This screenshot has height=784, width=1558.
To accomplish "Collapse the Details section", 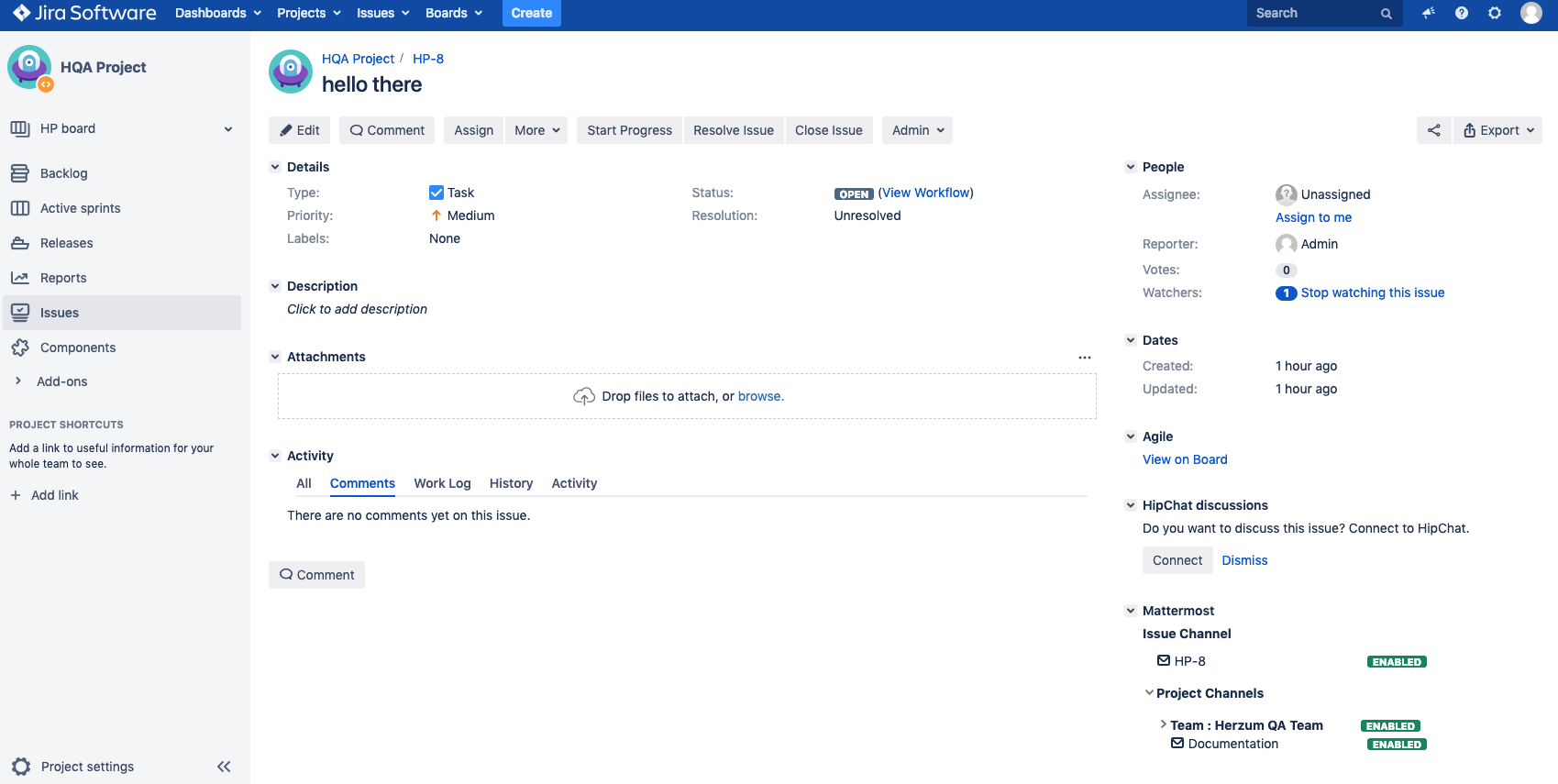I will pyautogui.click(x=275, y=167).
